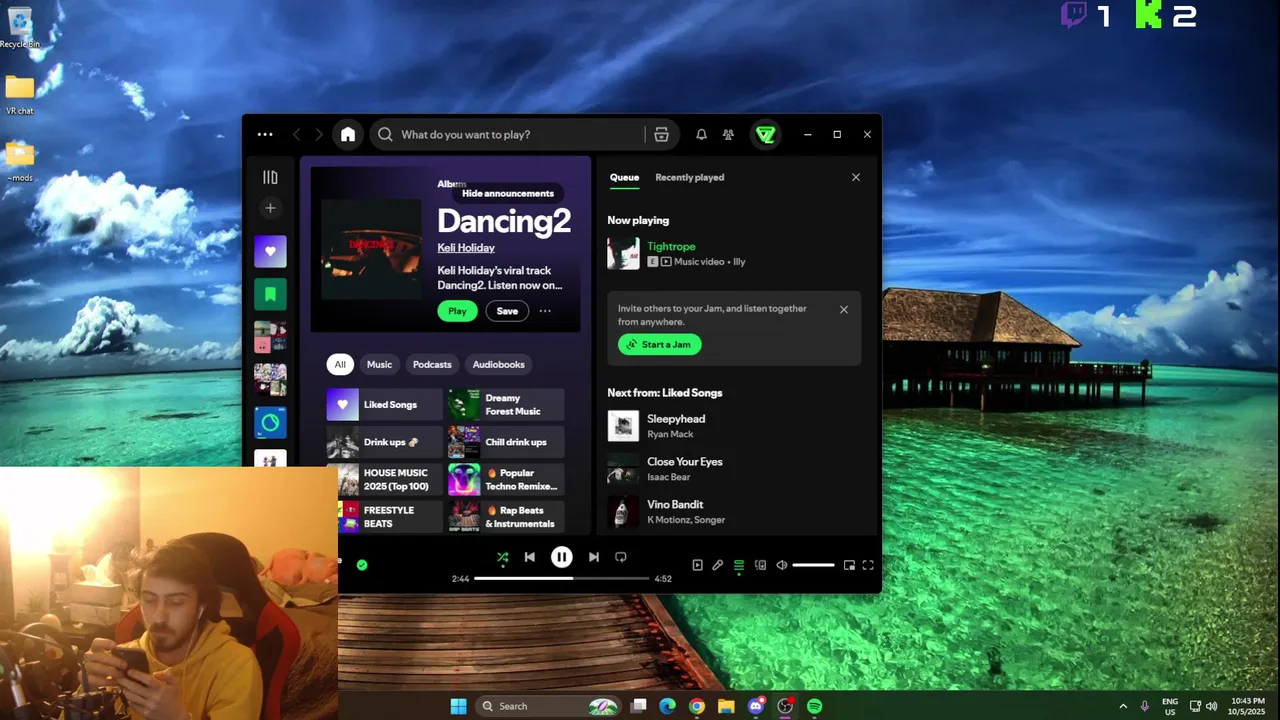Viewport: 1280px width, 720px height.
Task: Open Google Chrome from the taskbar
Action: pos(697,706)
